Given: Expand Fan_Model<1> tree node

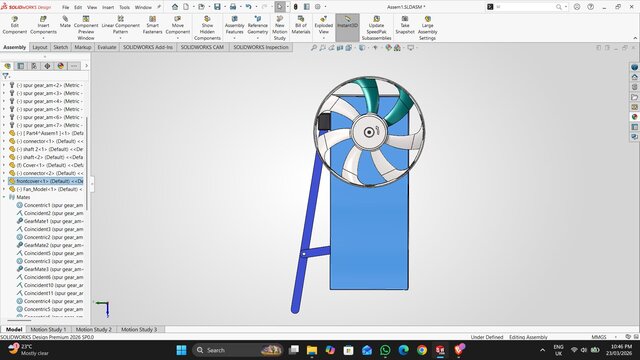Looking at the screenshot, I should click(4, 189).
